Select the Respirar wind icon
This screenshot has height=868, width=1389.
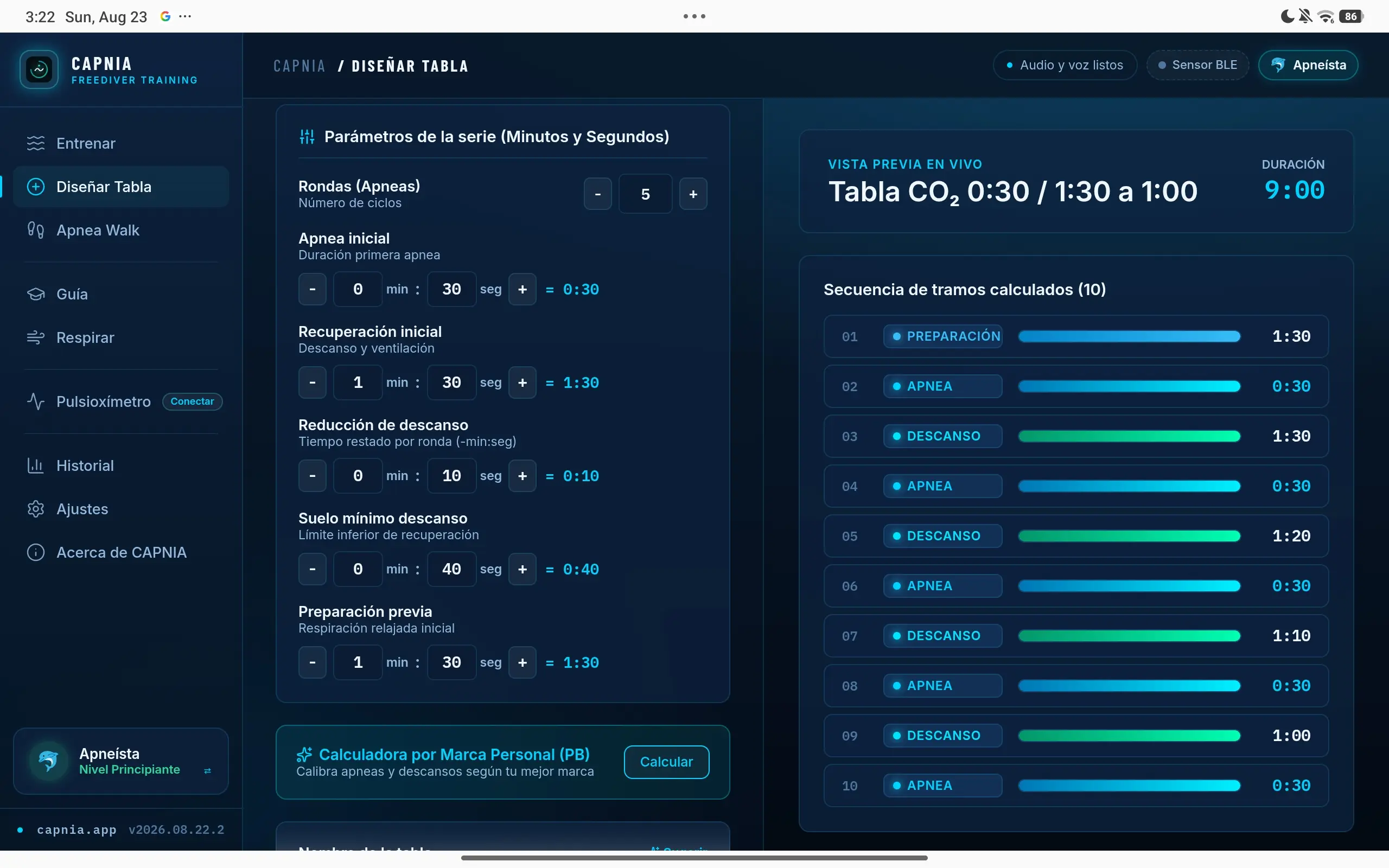tap(36, 337)
